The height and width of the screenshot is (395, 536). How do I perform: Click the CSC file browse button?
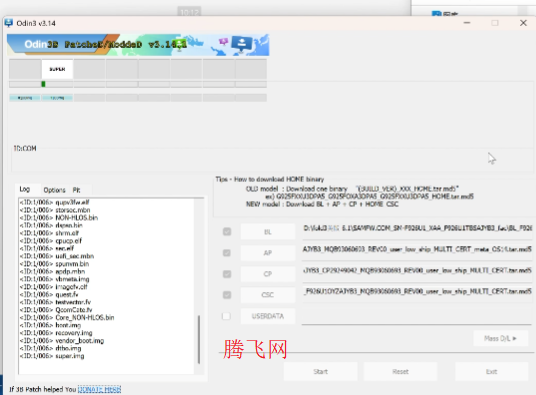click(x=268, y=295)
